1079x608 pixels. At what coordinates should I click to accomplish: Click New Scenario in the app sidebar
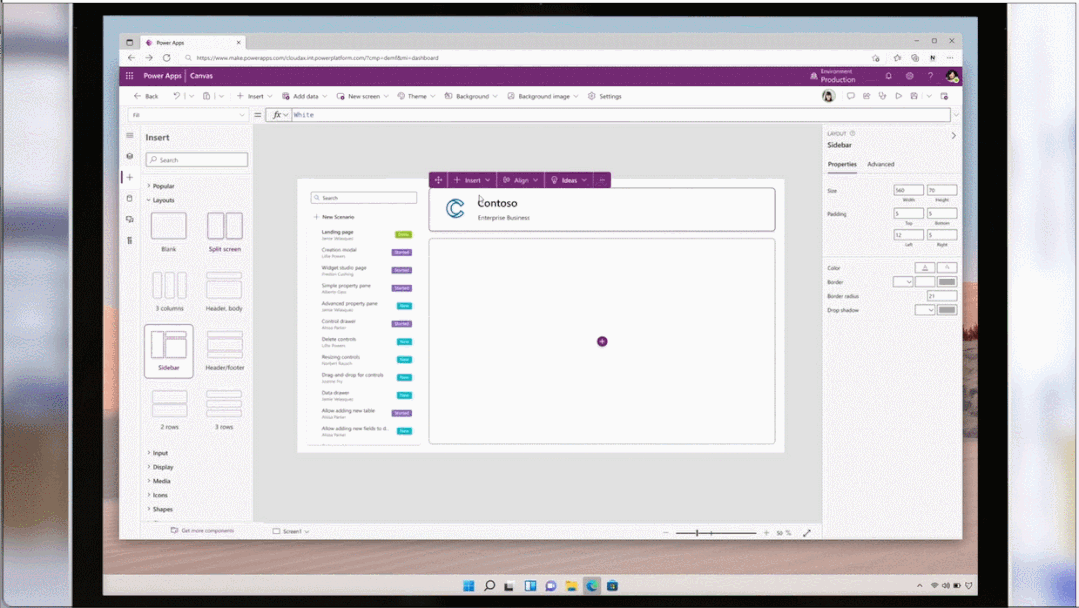(334, 217)
